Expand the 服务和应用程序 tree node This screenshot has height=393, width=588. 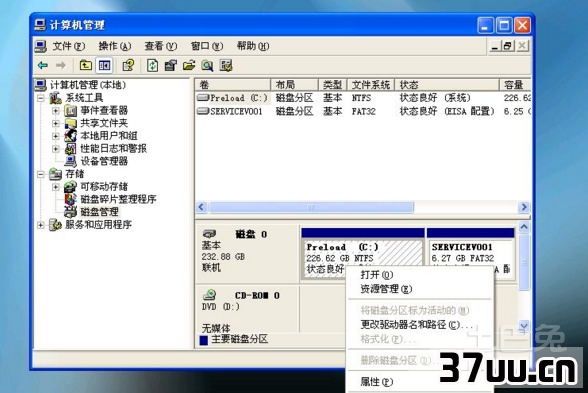pos(40,225)
